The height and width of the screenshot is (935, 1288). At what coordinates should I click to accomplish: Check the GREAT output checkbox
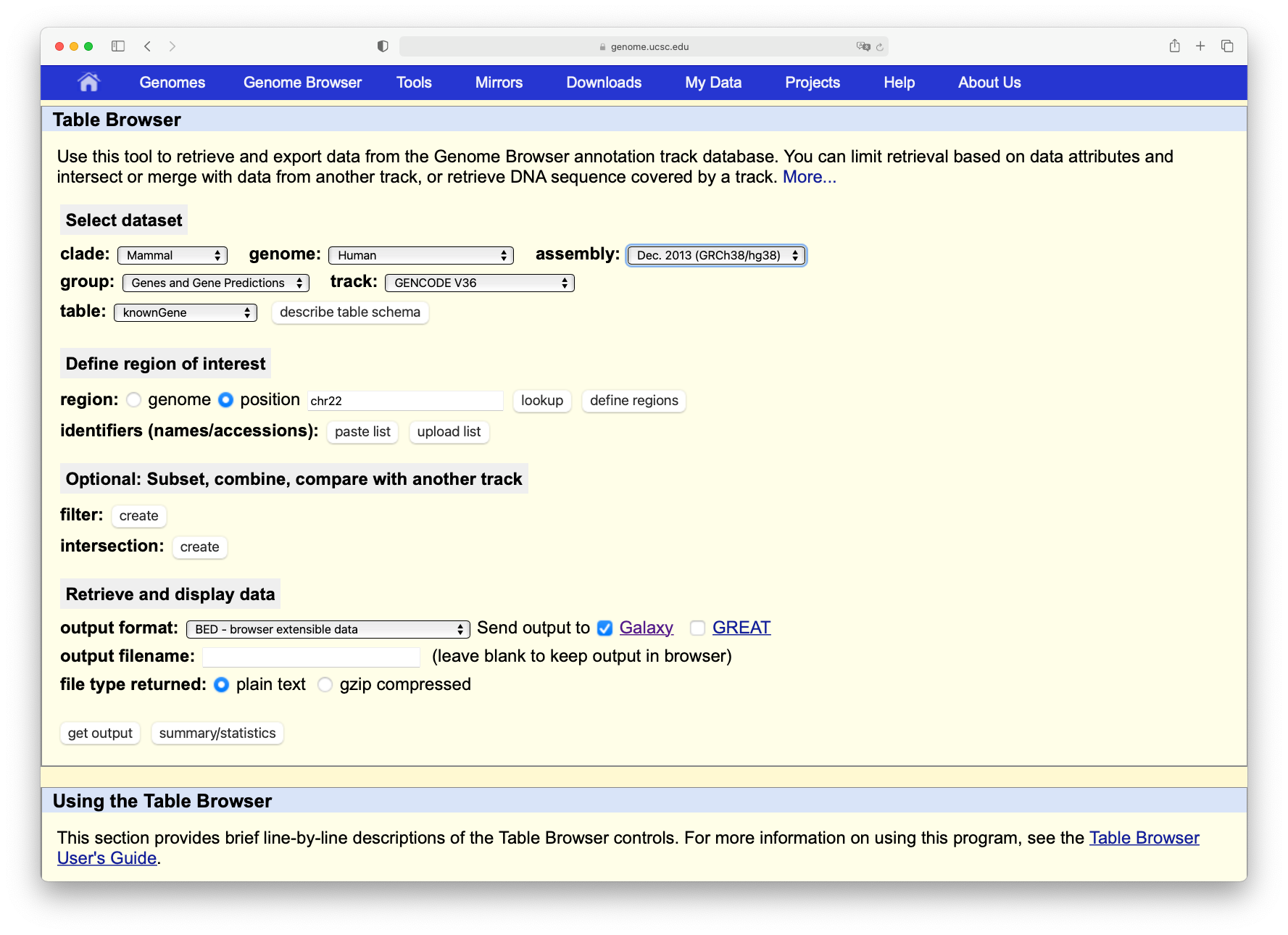[x=697, y=628]
